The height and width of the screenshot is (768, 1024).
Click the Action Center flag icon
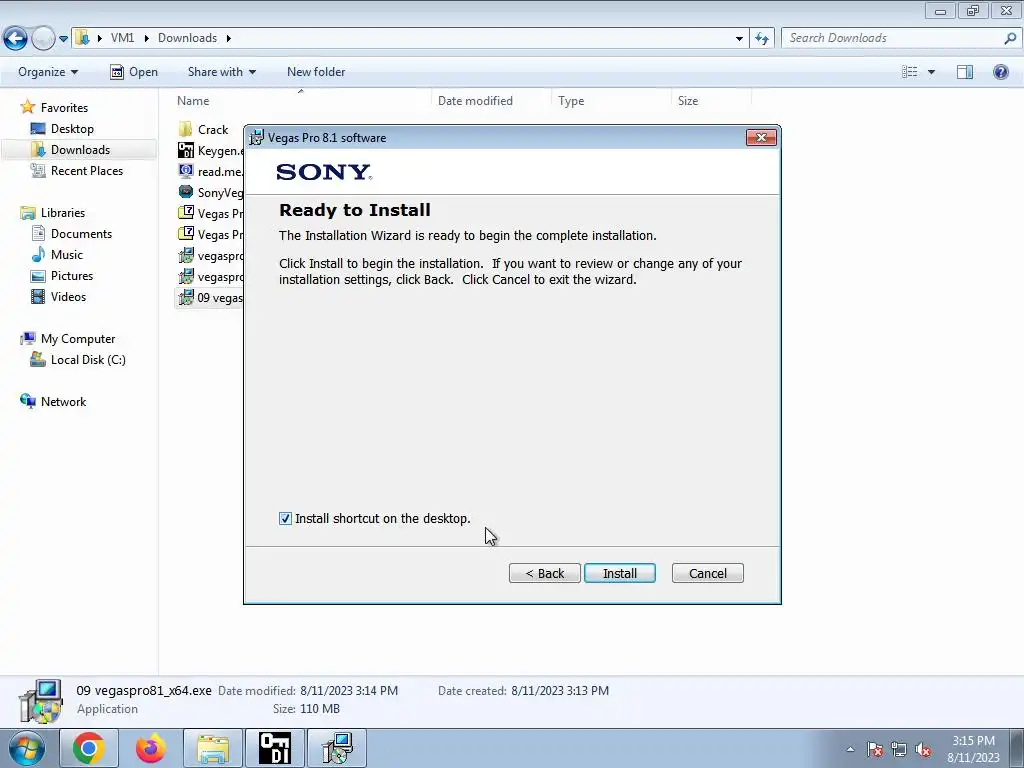874,750
